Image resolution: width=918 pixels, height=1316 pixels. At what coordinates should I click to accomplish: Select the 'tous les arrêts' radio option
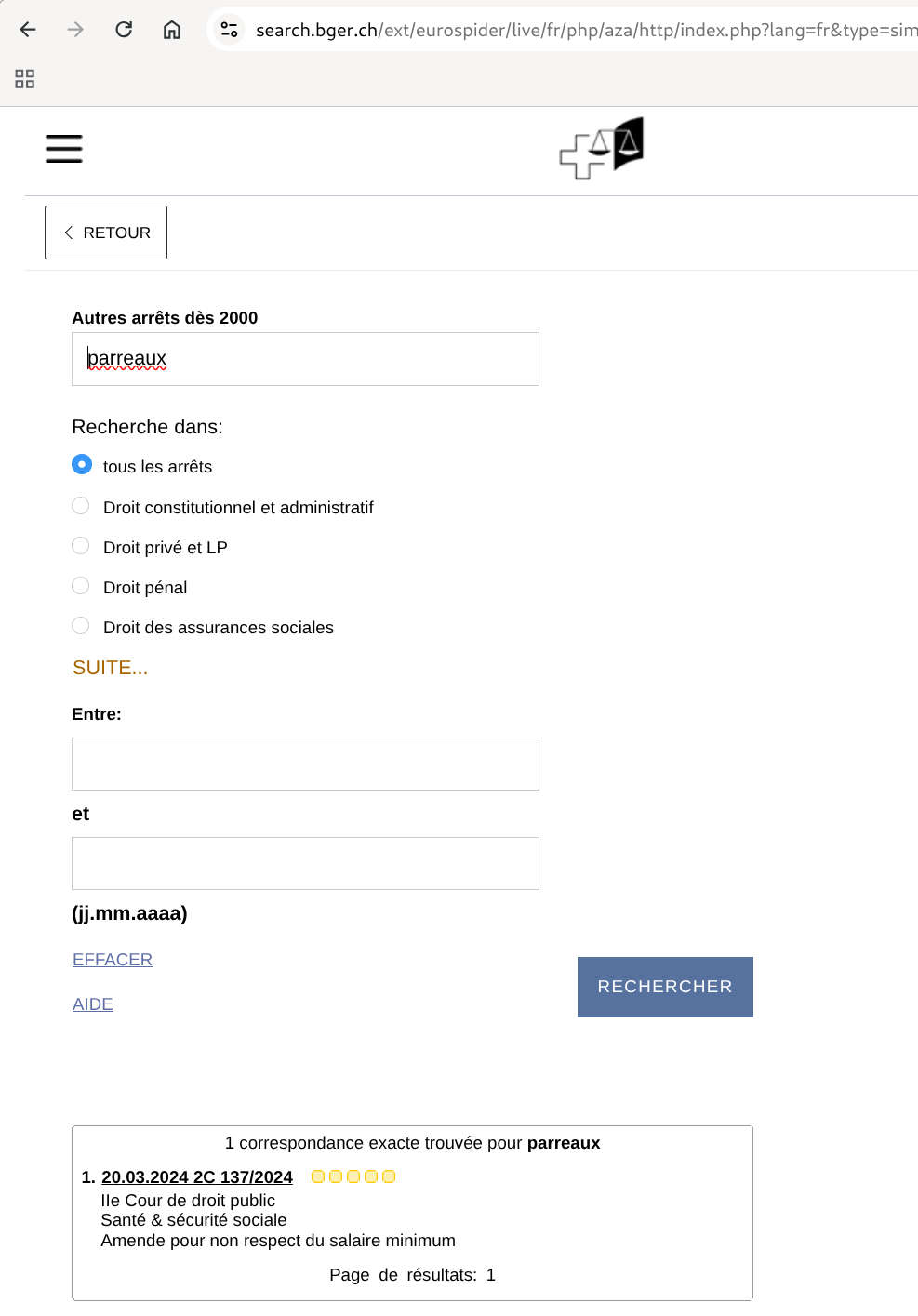click(x=82, y=464)
